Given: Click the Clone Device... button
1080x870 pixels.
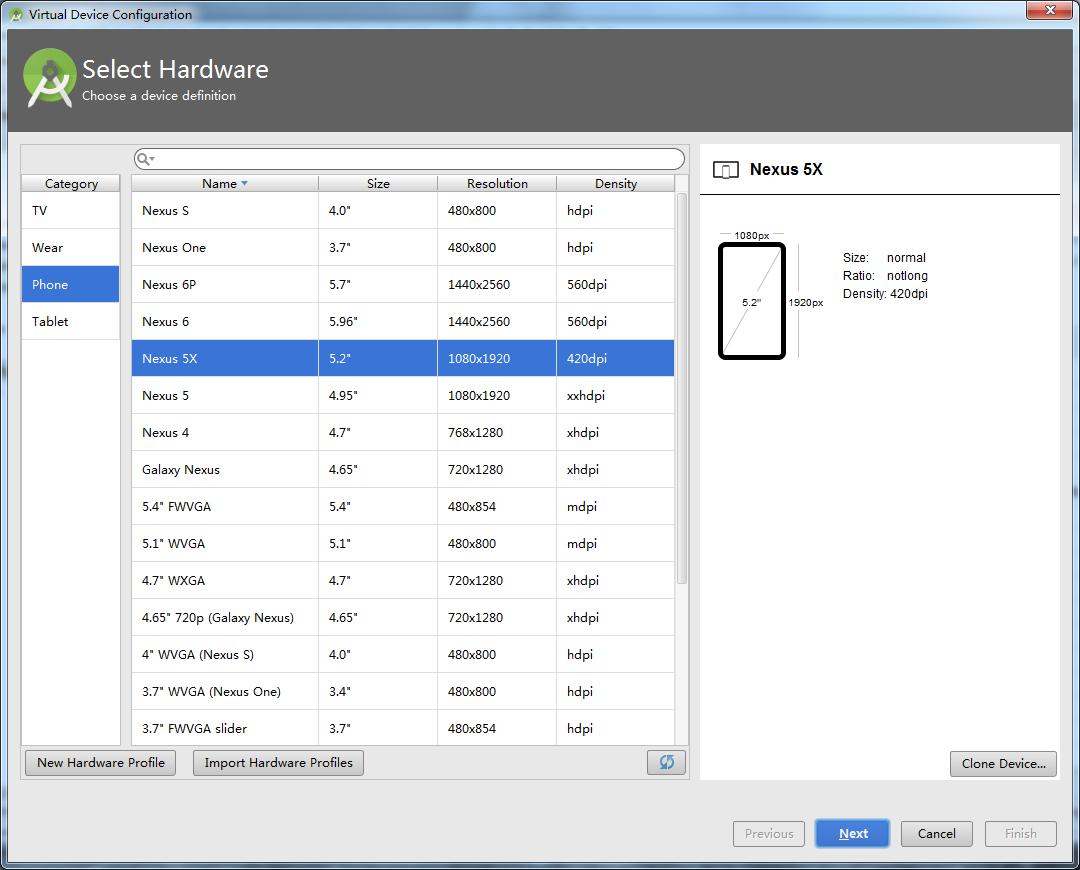Looking at the screenshot, I should pos(1003,763).
